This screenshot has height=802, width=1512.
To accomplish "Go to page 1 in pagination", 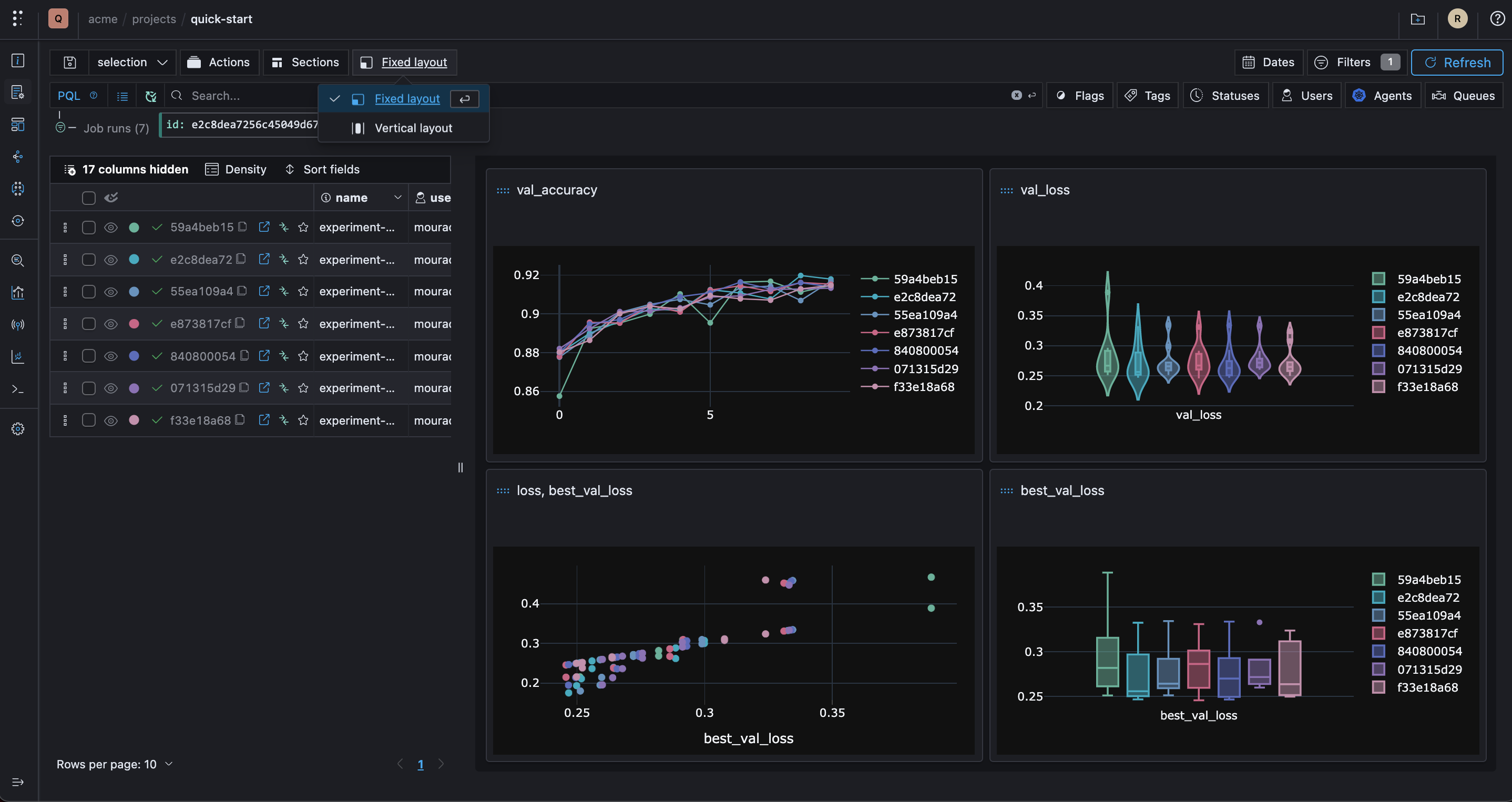I will [420, 765].
